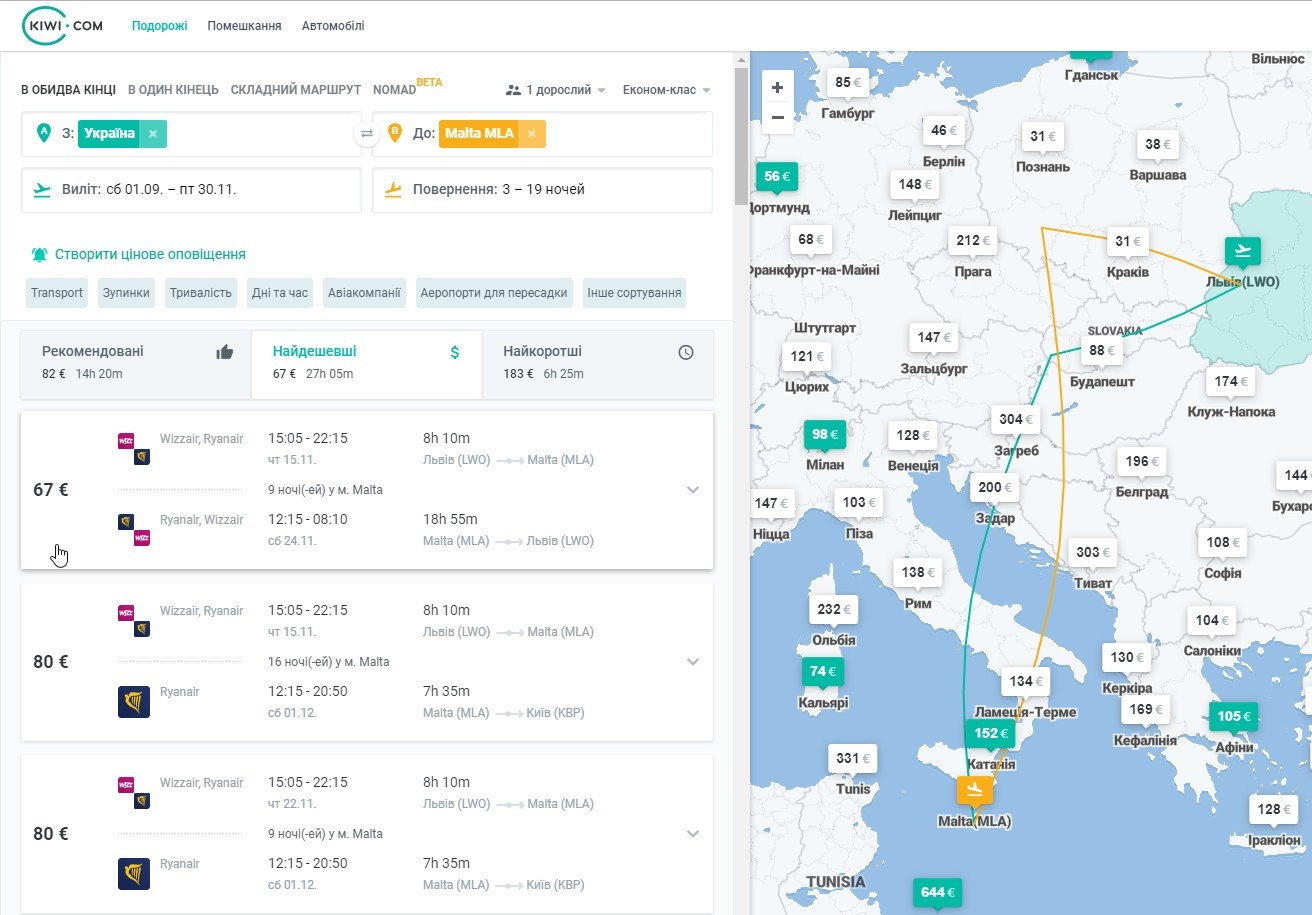Click the 88 € Будапешт price marker
This screenshot has height=915, width=1312.
1103,351
